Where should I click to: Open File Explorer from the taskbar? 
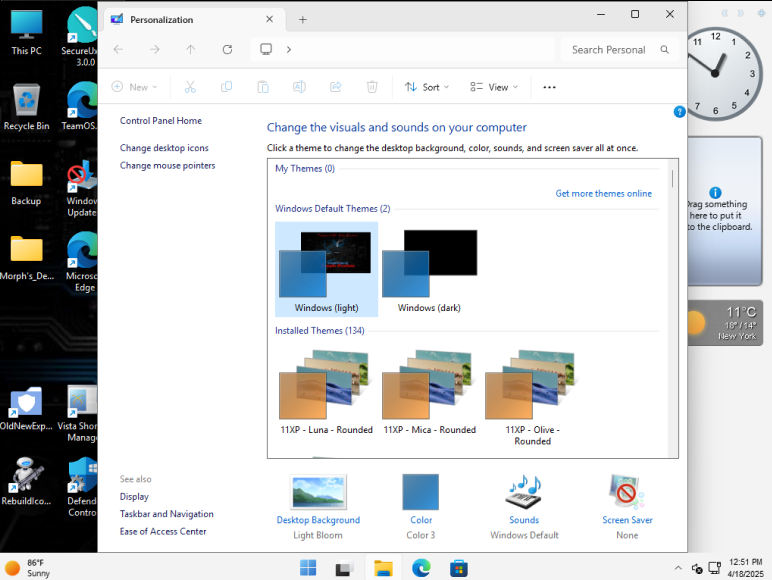pyautogui.click(x=383, y=568)
